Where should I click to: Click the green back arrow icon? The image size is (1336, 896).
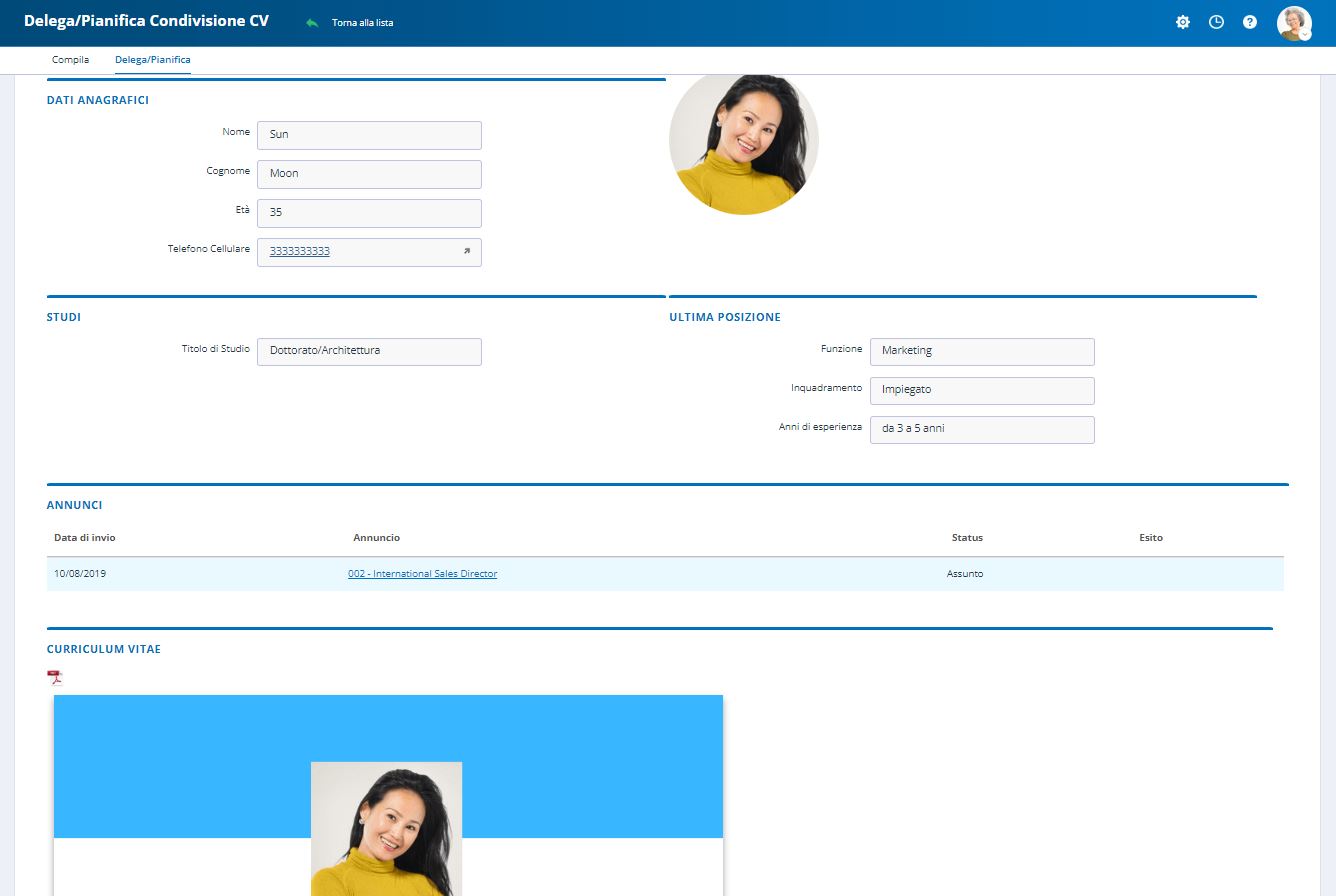312,22
